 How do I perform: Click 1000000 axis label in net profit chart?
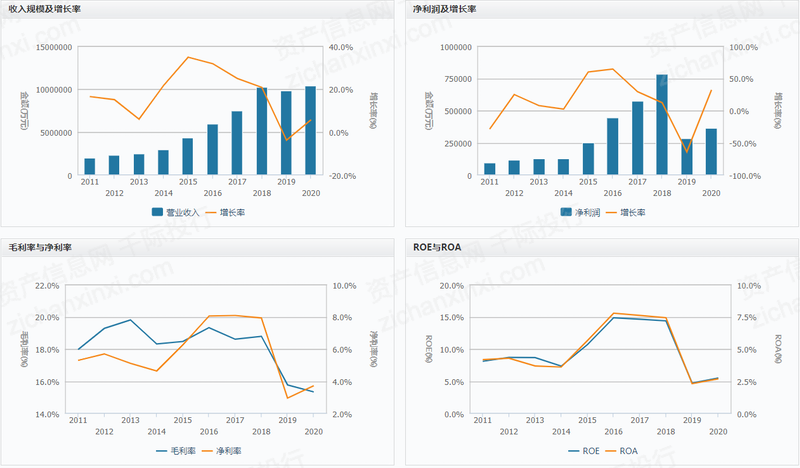[x=456, y=47]
